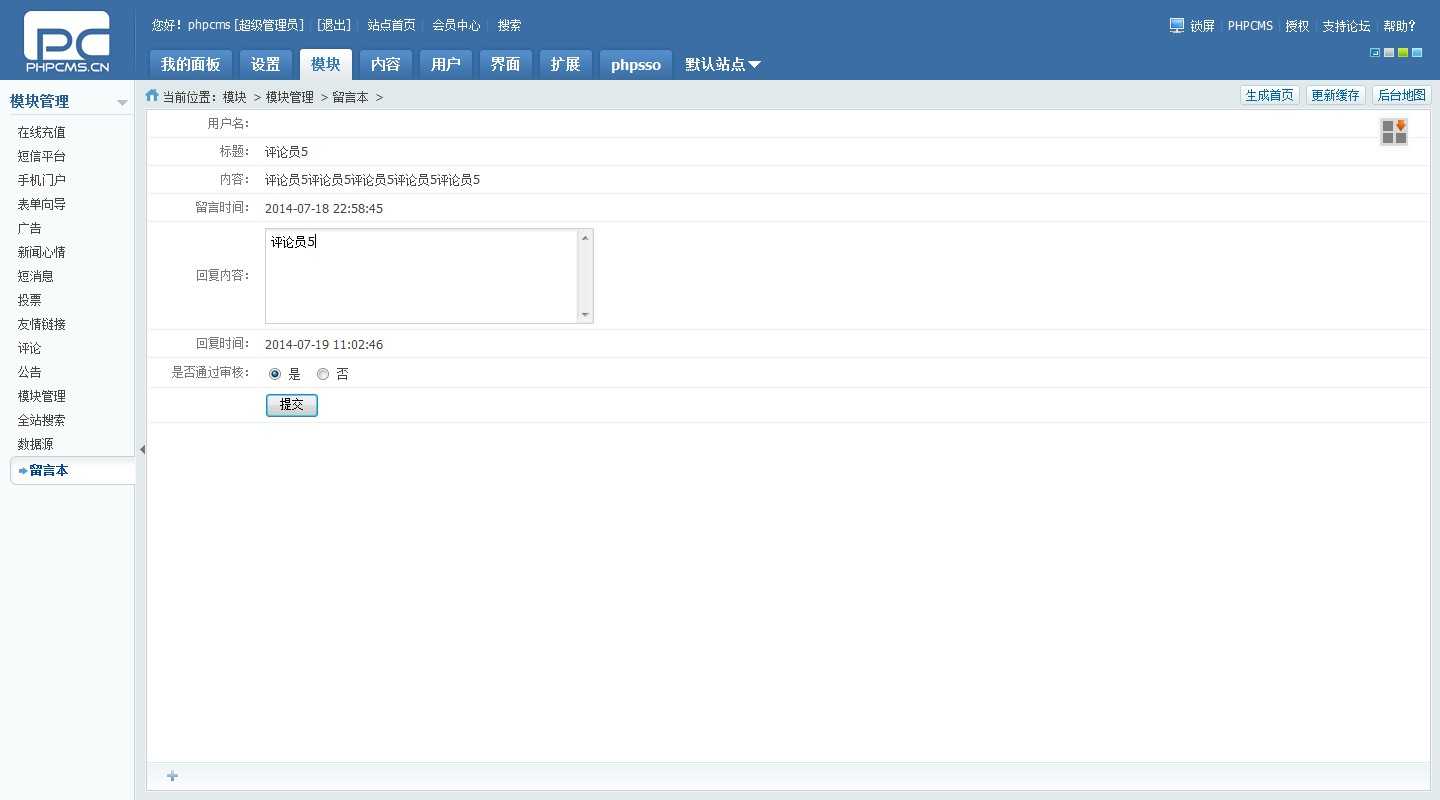
Task: Open the 设置 tab
Action: tap(266, 64)
